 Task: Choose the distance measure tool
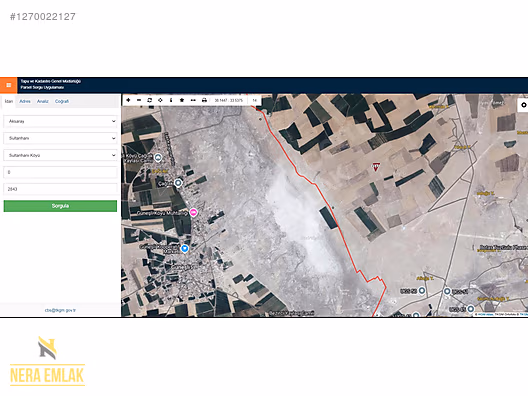[193, 100]
